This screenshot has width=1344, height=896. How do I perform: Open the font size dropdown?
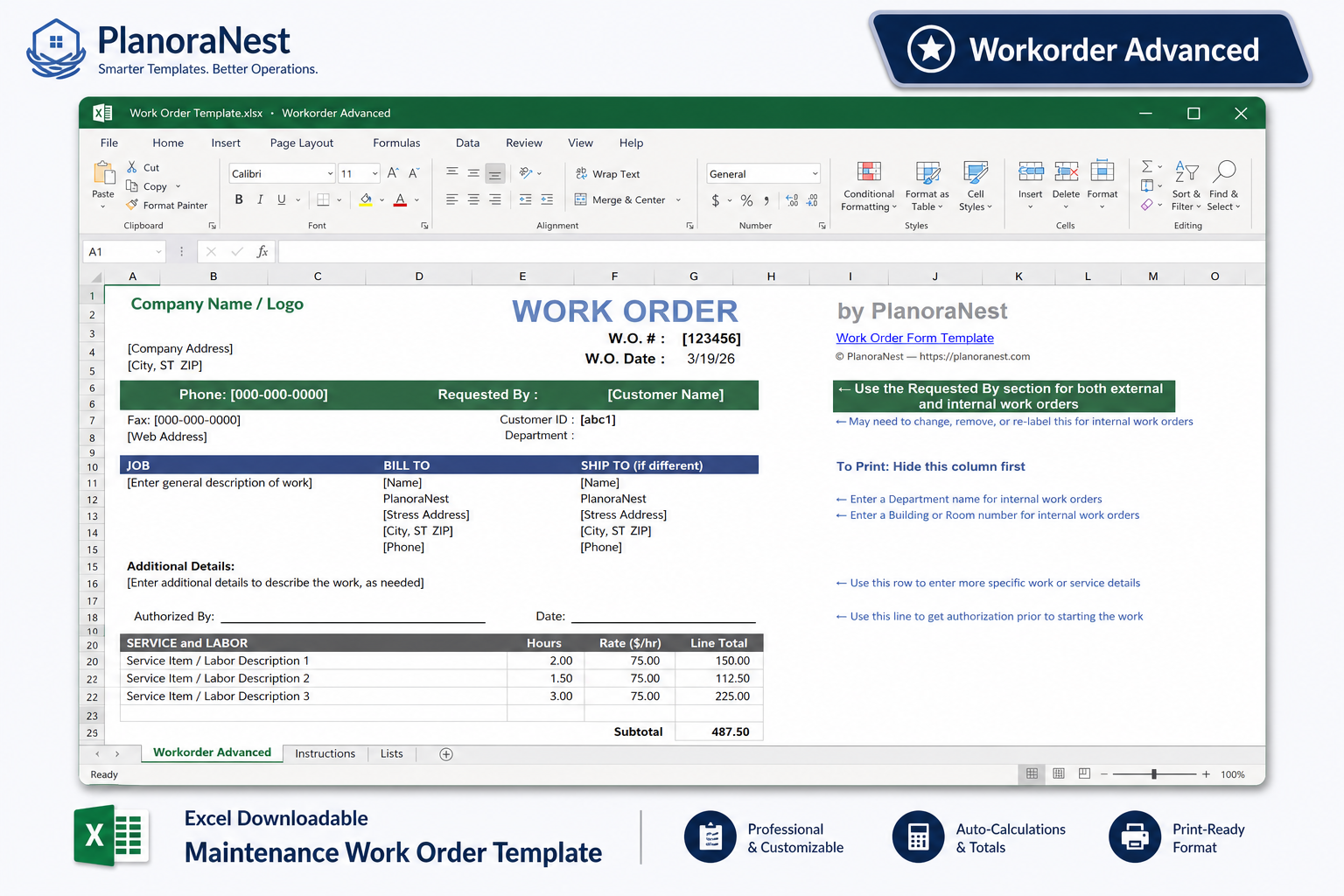pyautogui.click(x=374, y=173)
